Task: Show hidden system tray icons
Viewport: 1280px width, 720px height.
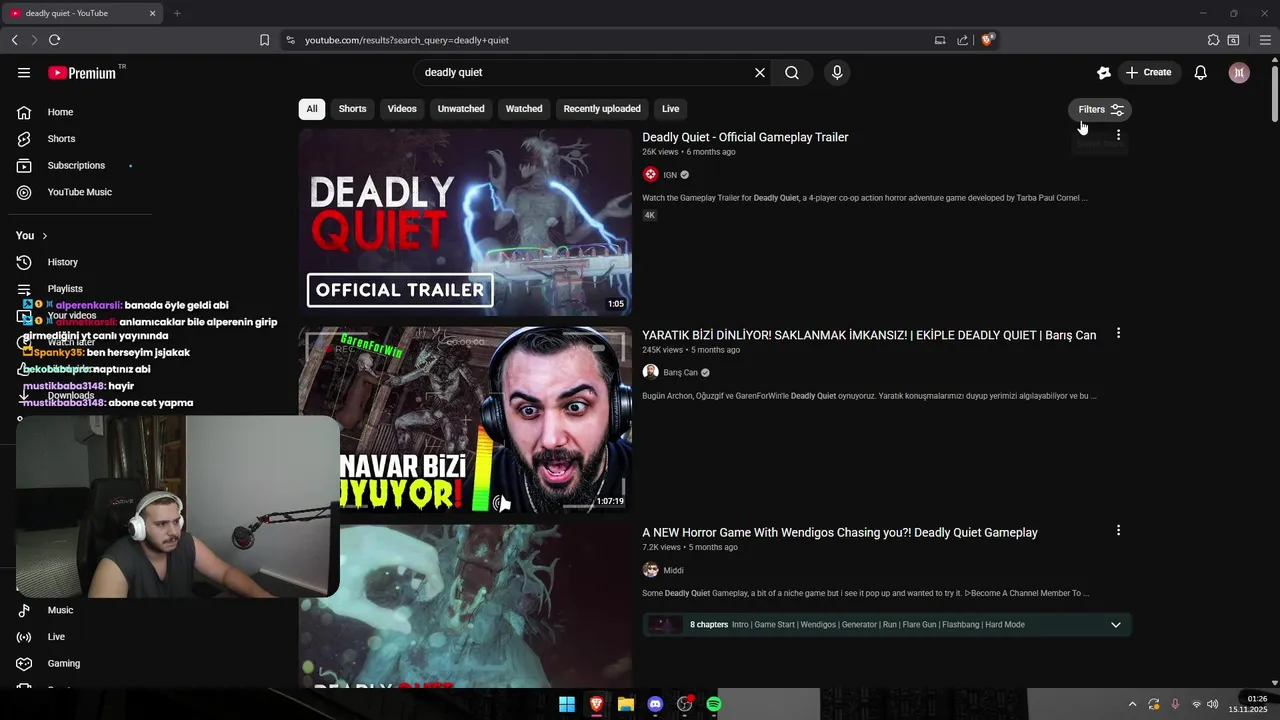Action: 1132,704
